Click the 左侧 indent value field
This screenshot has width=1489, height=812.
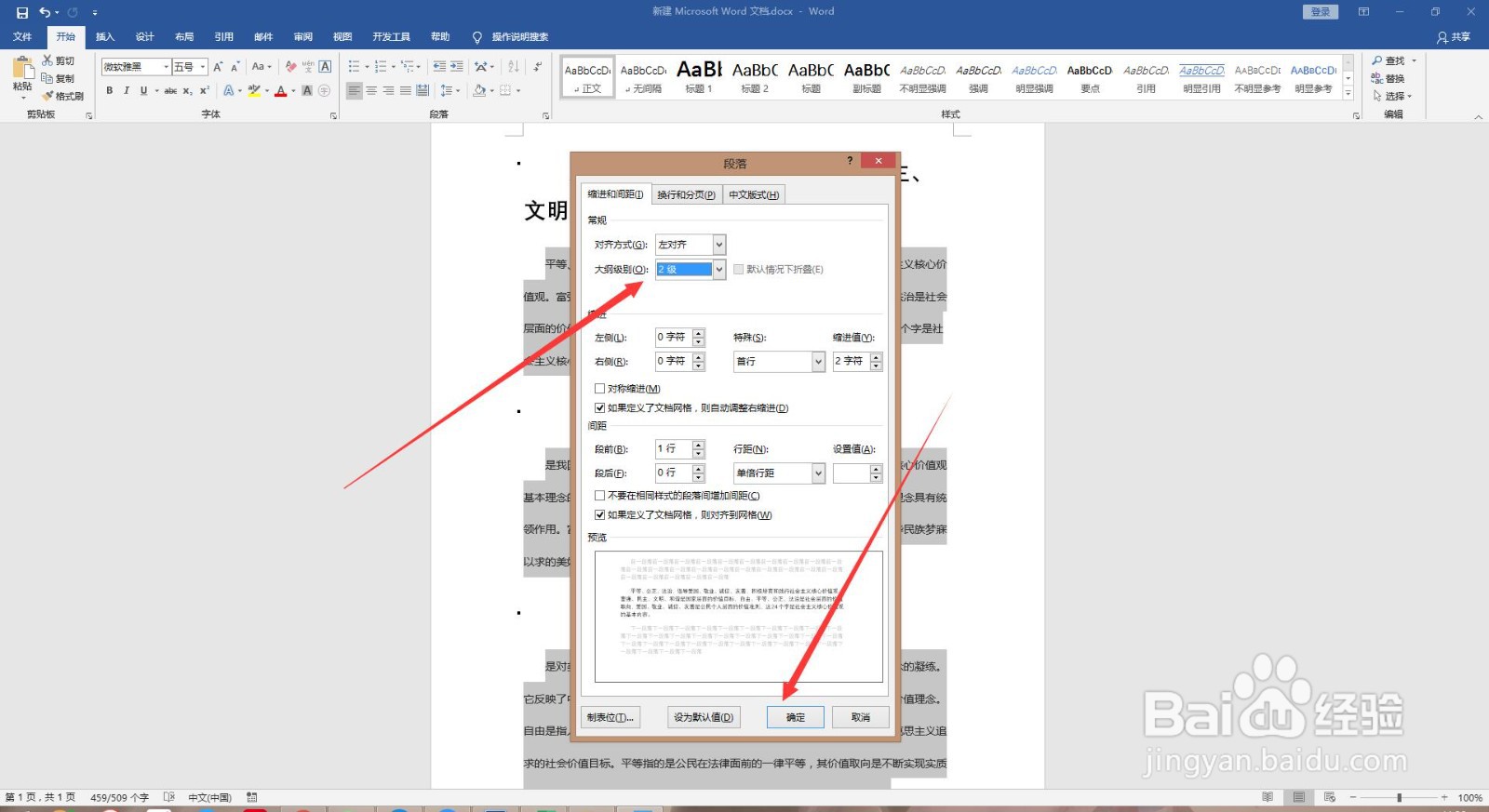(x=673, y=337)
